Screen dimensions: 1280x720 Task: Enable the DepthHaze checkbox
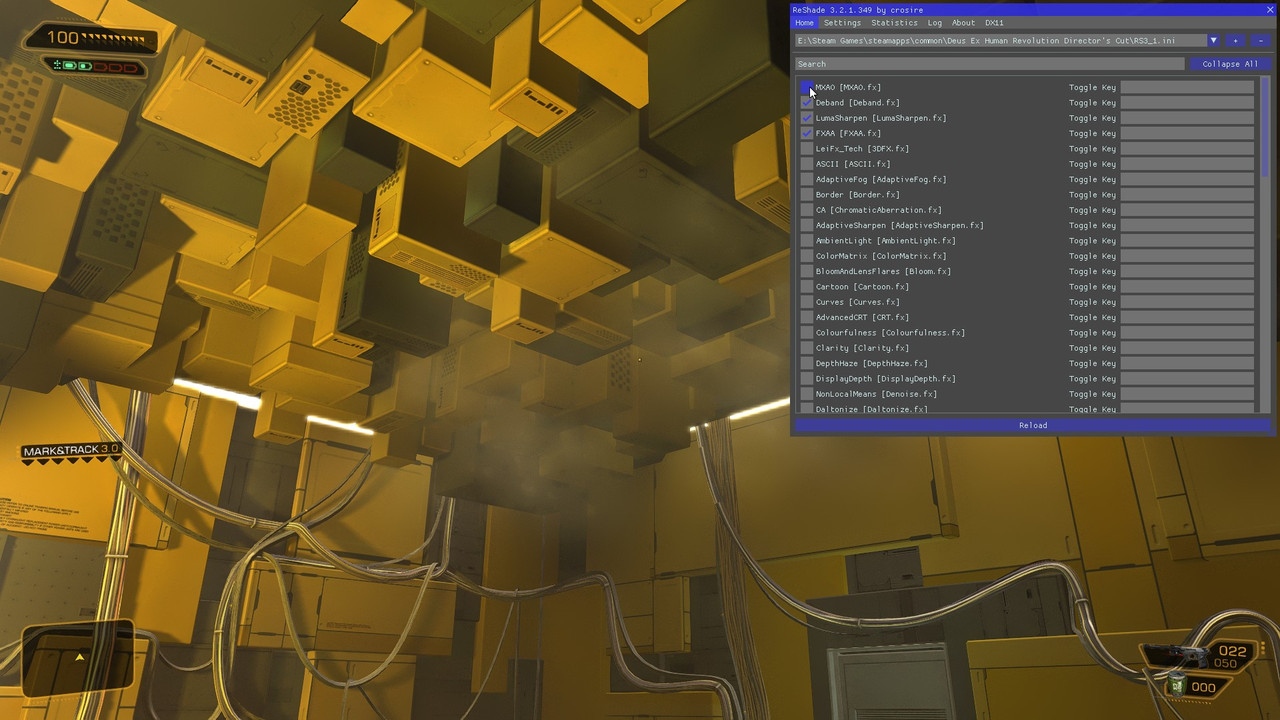[x=807, y=363]
